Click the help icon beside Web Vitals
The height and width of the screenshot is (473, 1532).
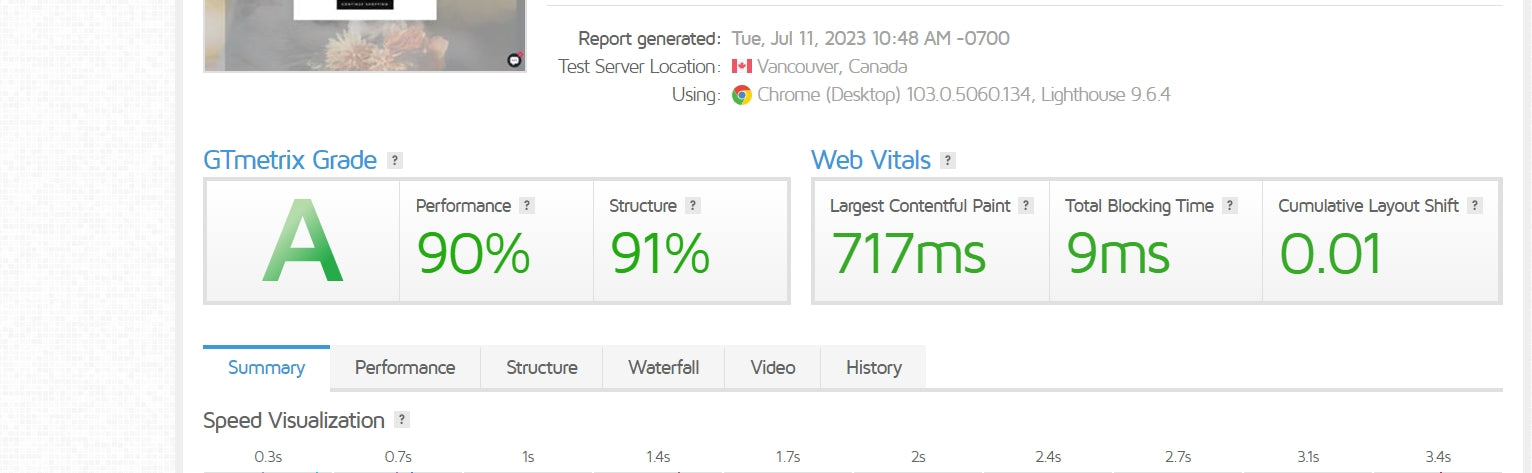[948, 160]
